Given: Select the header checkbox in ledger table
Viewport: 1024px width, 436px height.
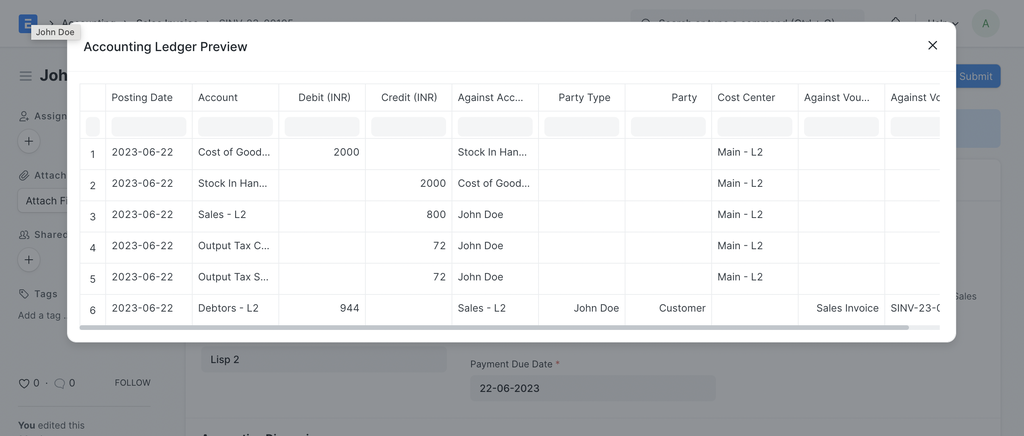Looking at the screenshot, I should tap(93, 127).
